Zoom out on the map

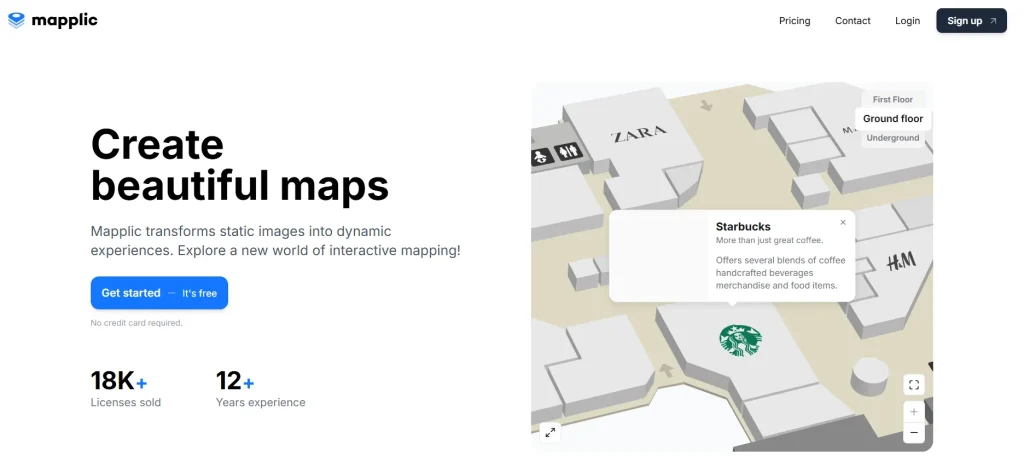(914, 432)
